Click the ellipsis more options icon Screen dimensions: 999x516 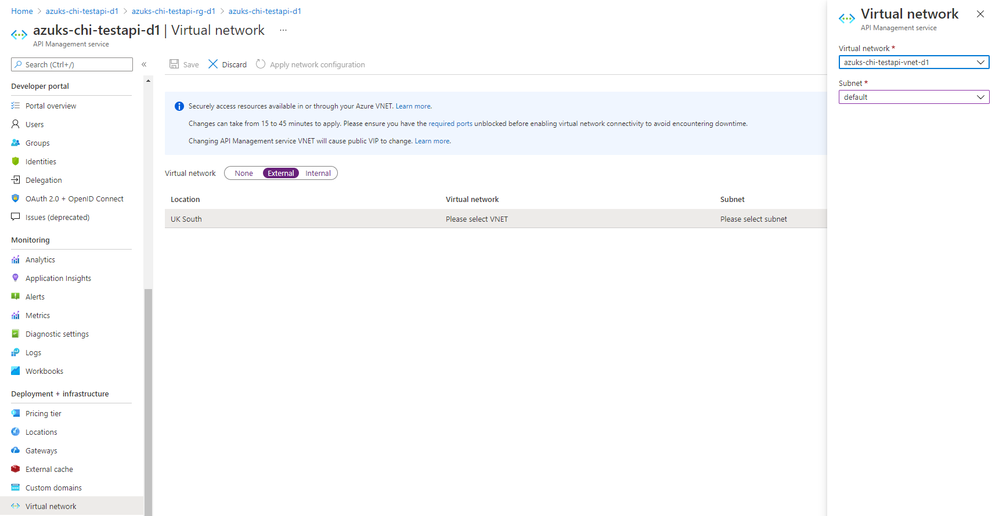[x=283, y=30]
